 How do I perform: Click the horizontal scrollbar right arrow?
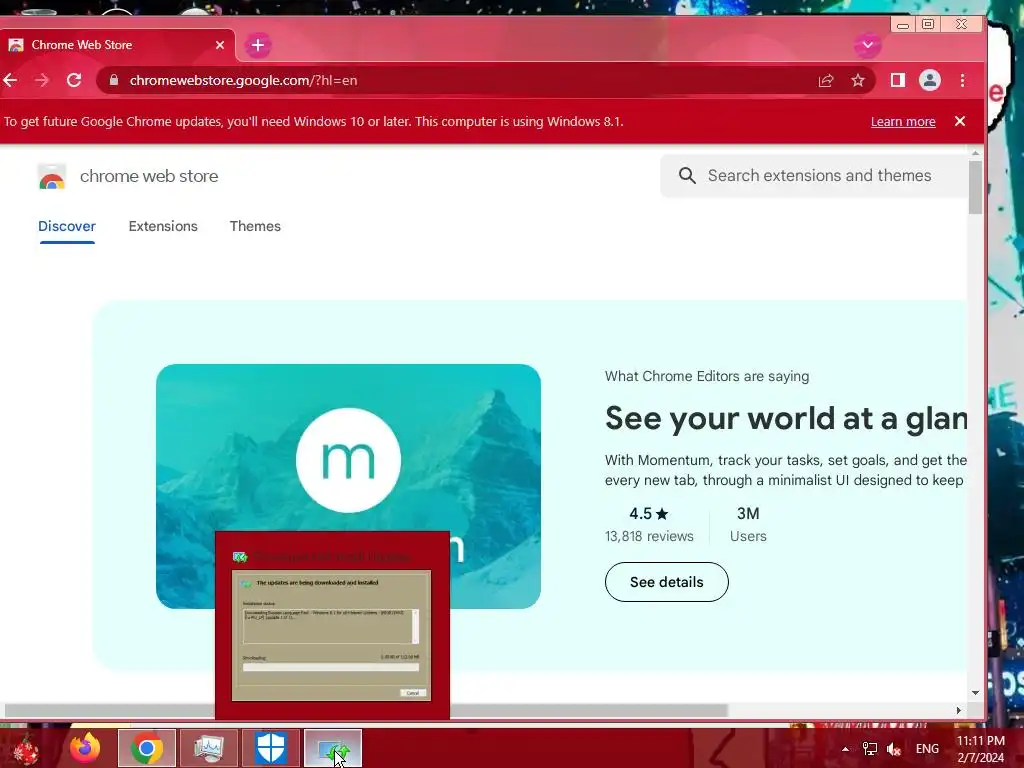pos(959,711)
